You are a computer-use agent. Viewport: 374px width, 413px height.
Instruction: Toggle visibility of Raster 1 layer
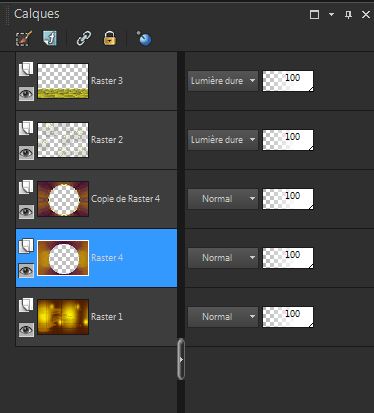coord(26,330)
